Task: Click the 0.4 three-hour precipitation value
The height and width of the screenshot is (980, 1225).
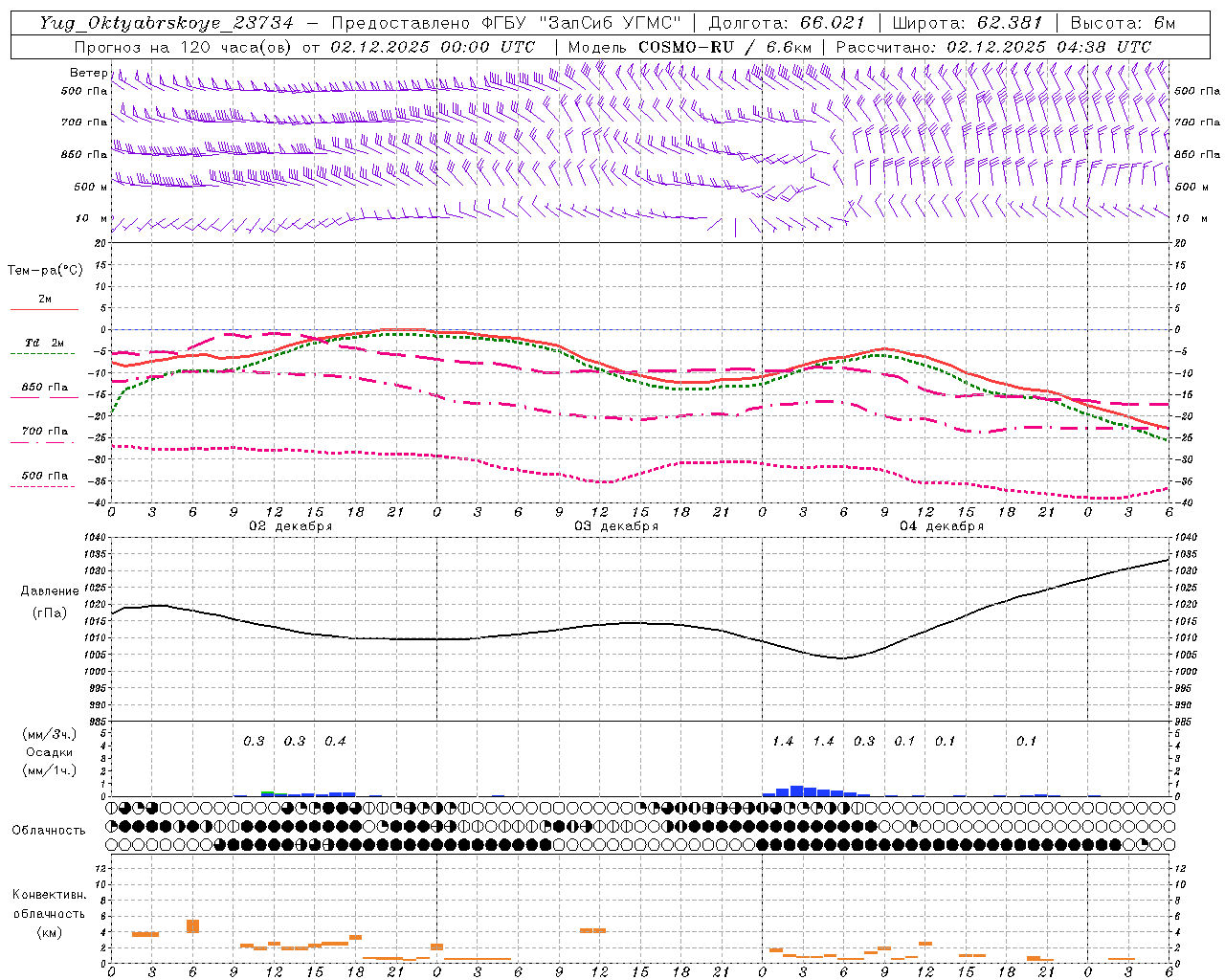Action: (x=335, y=742)
